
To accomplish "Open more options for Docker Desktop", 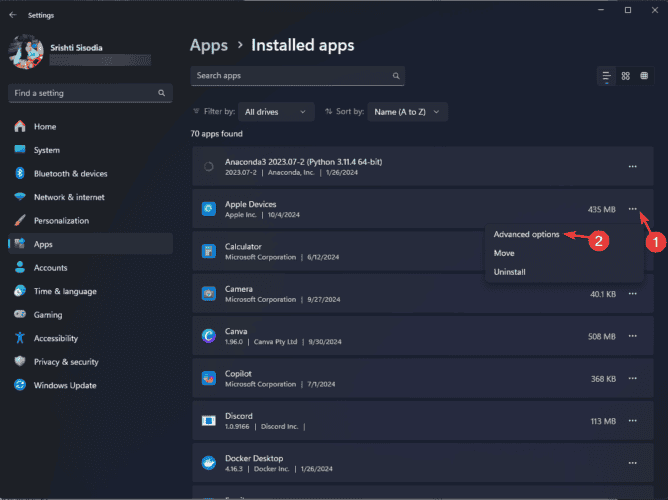I will click(x=633, y=463).
